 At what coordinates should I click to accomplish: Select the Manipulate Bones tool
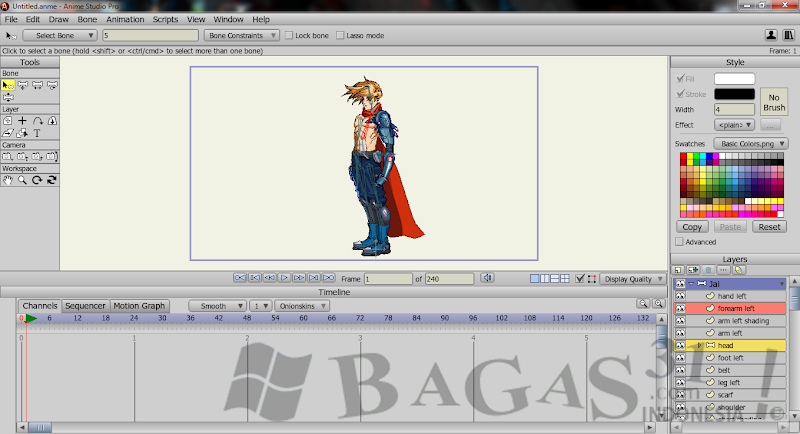(8, 97)
